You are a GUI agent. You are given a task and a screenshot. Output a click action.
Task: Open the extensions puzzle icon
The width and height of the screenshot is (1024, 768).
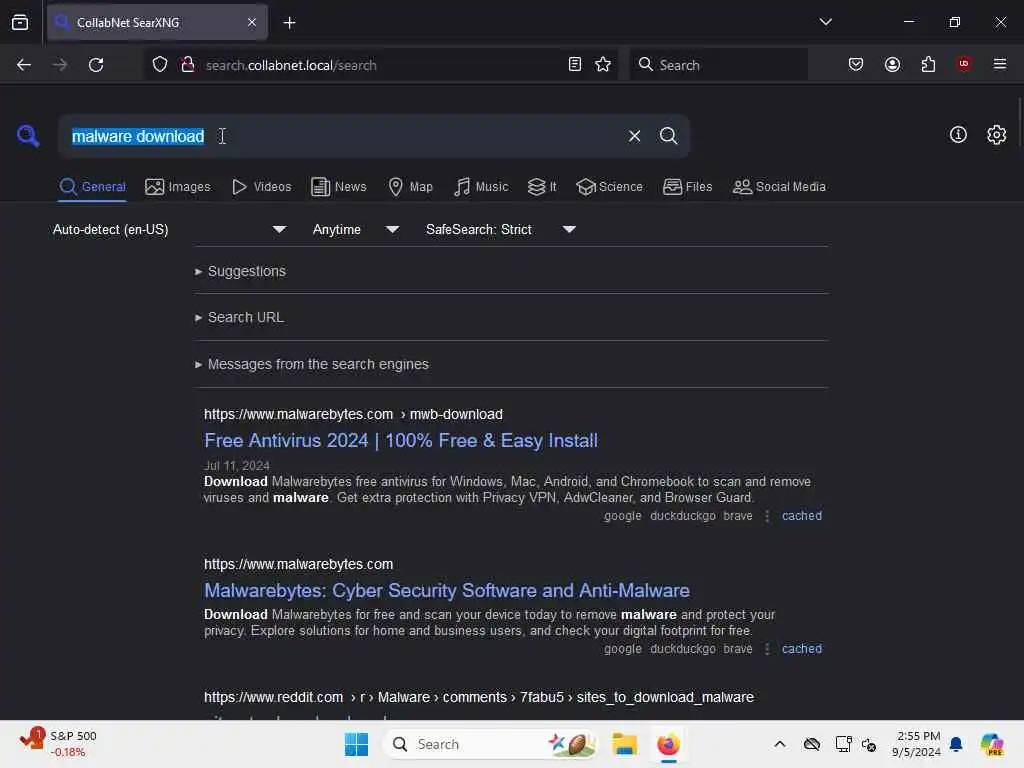click(928, 64)
